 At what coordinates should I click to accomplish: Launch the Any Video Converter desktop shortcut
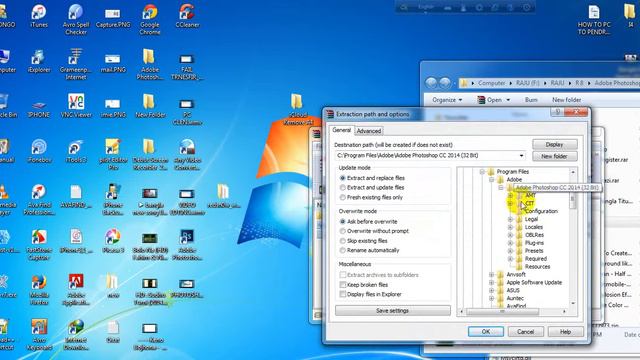point(187,154)
